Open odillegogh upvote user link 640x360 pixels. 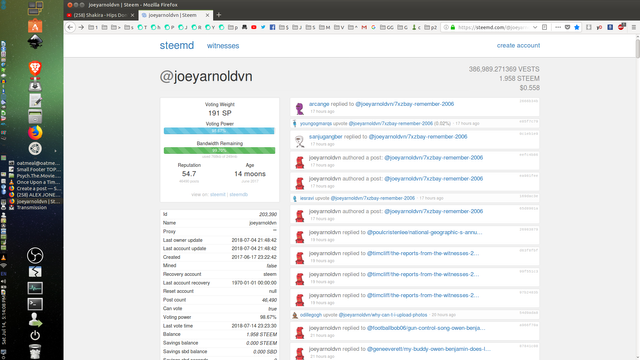311,315
